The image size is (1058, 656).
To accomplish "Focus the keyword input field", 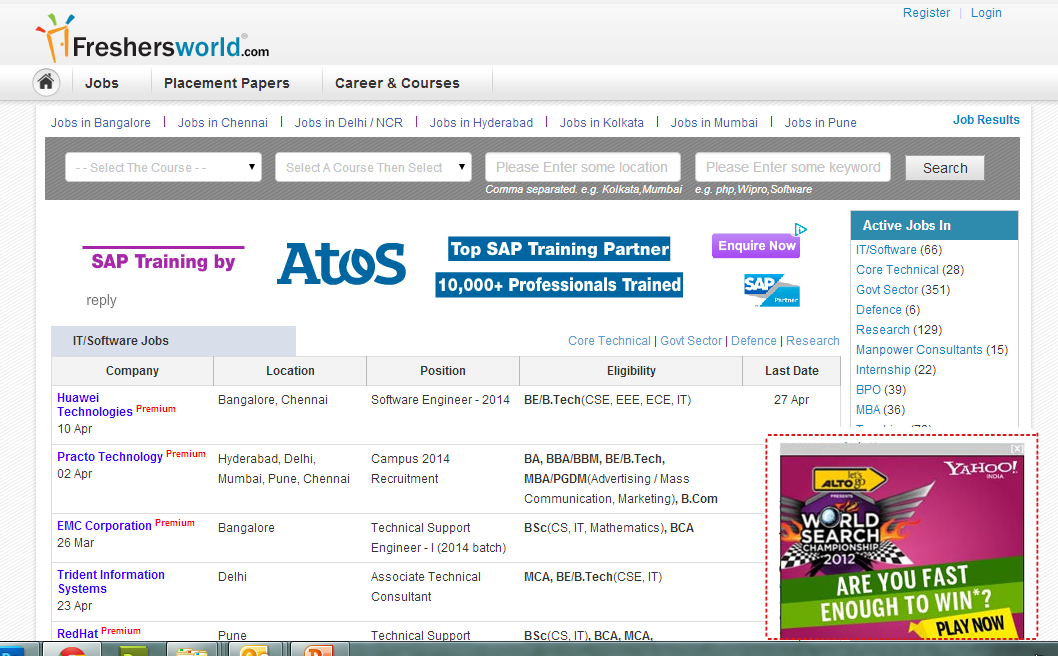I will pos(793,167).
